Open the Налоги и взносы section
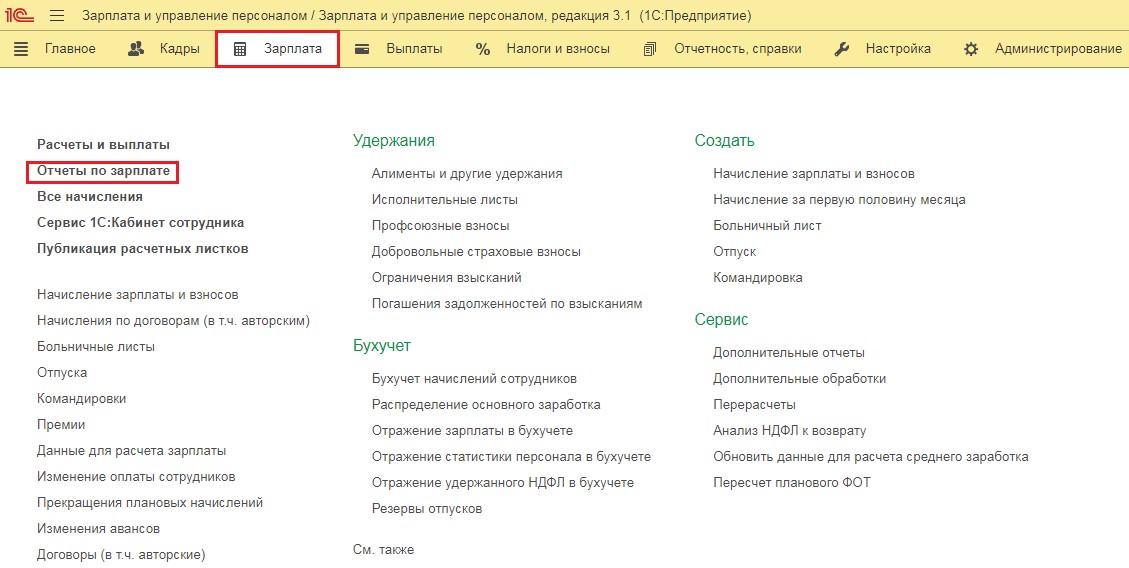The image size is (1129, 568). (x=558, y=49)
